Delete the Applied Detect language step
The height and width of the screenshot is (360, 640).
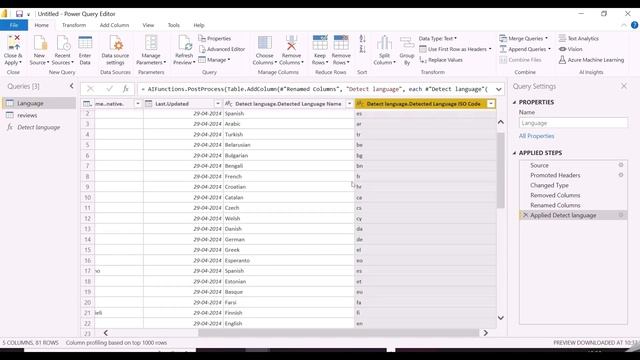point(525,215)
